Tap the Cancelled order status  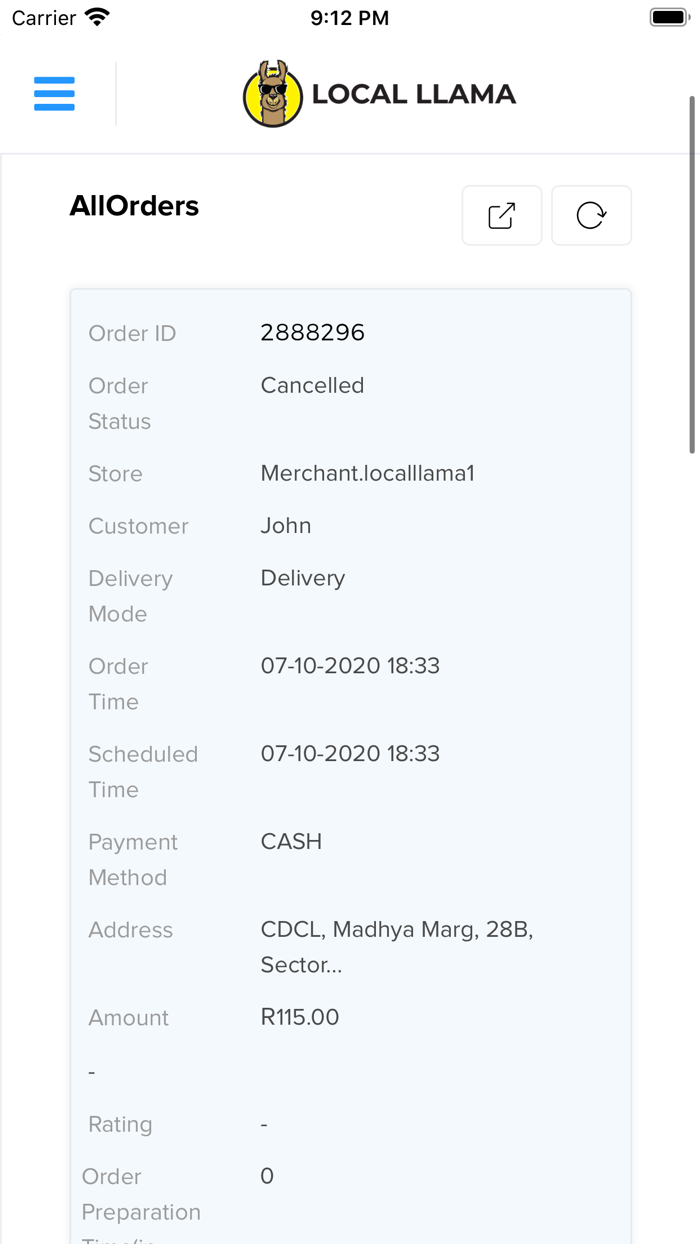(x=312, y=386)
